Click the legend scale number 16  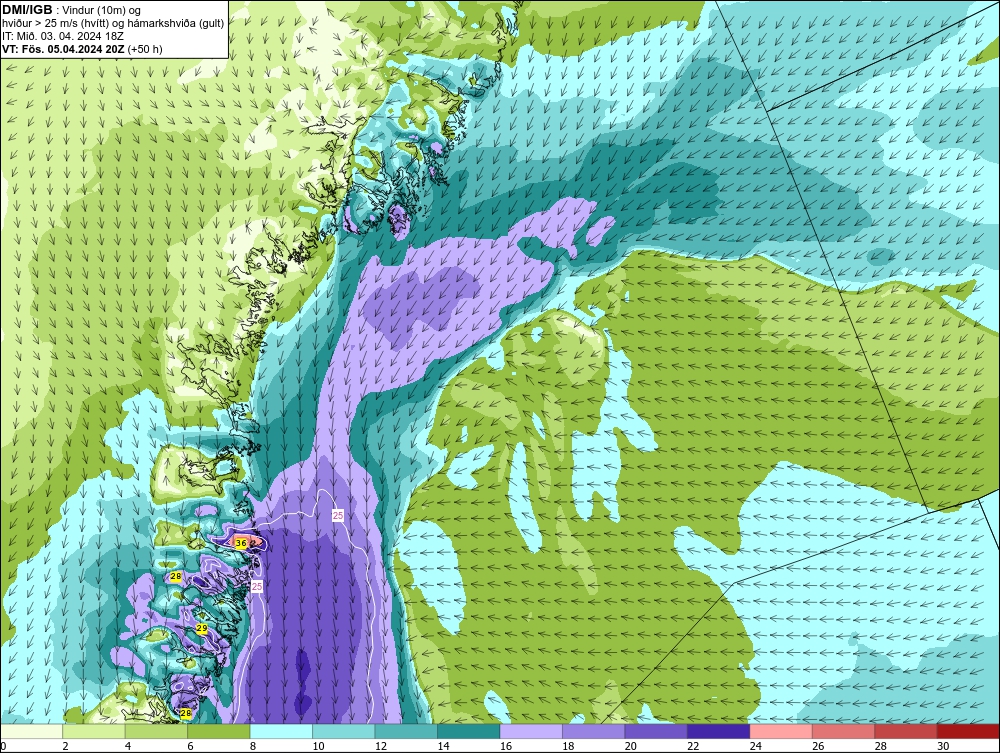506,746
